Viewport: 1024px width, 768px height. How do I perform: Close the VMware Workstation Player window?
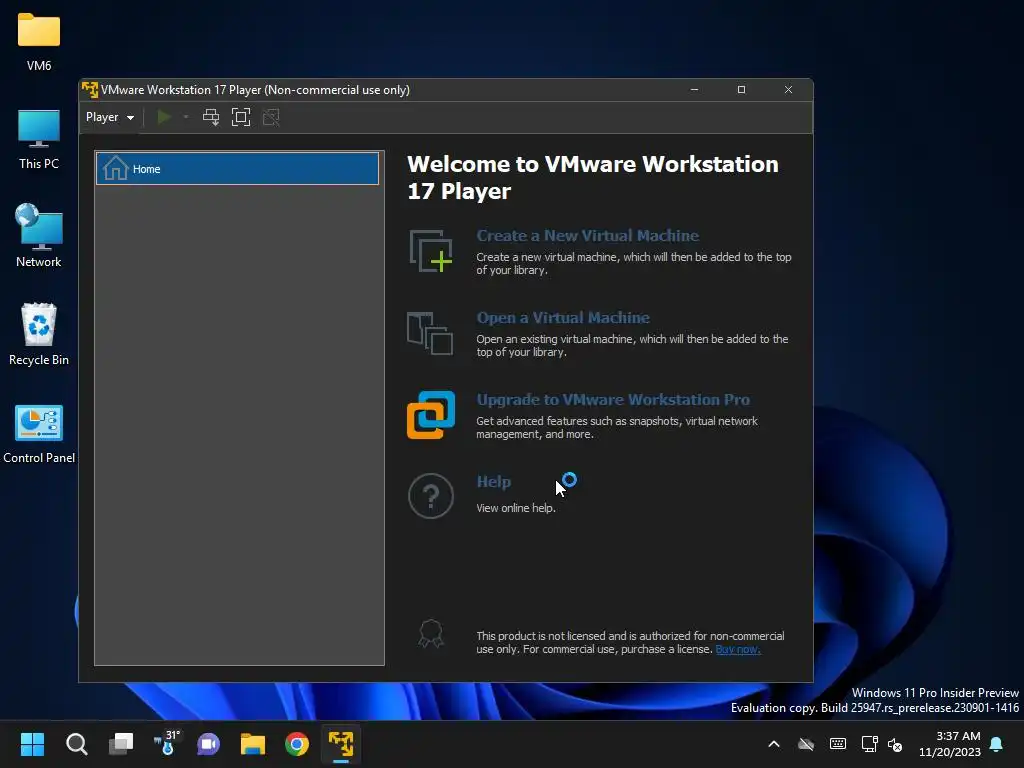pos(788,89)
